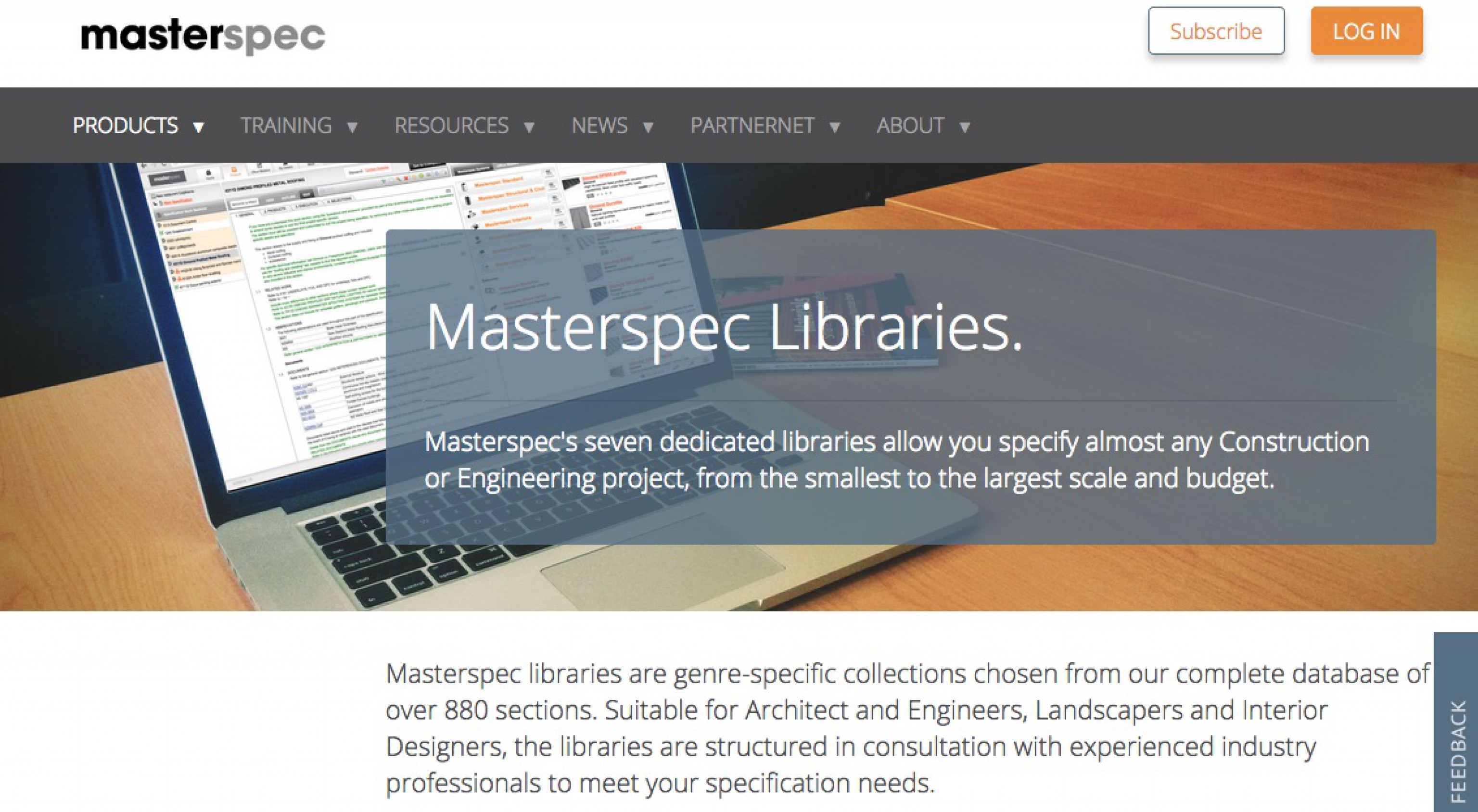Viewport: 1478px width, 812px height.
Task: Expand the arrow after ABOUT
Action: point(965,127)
